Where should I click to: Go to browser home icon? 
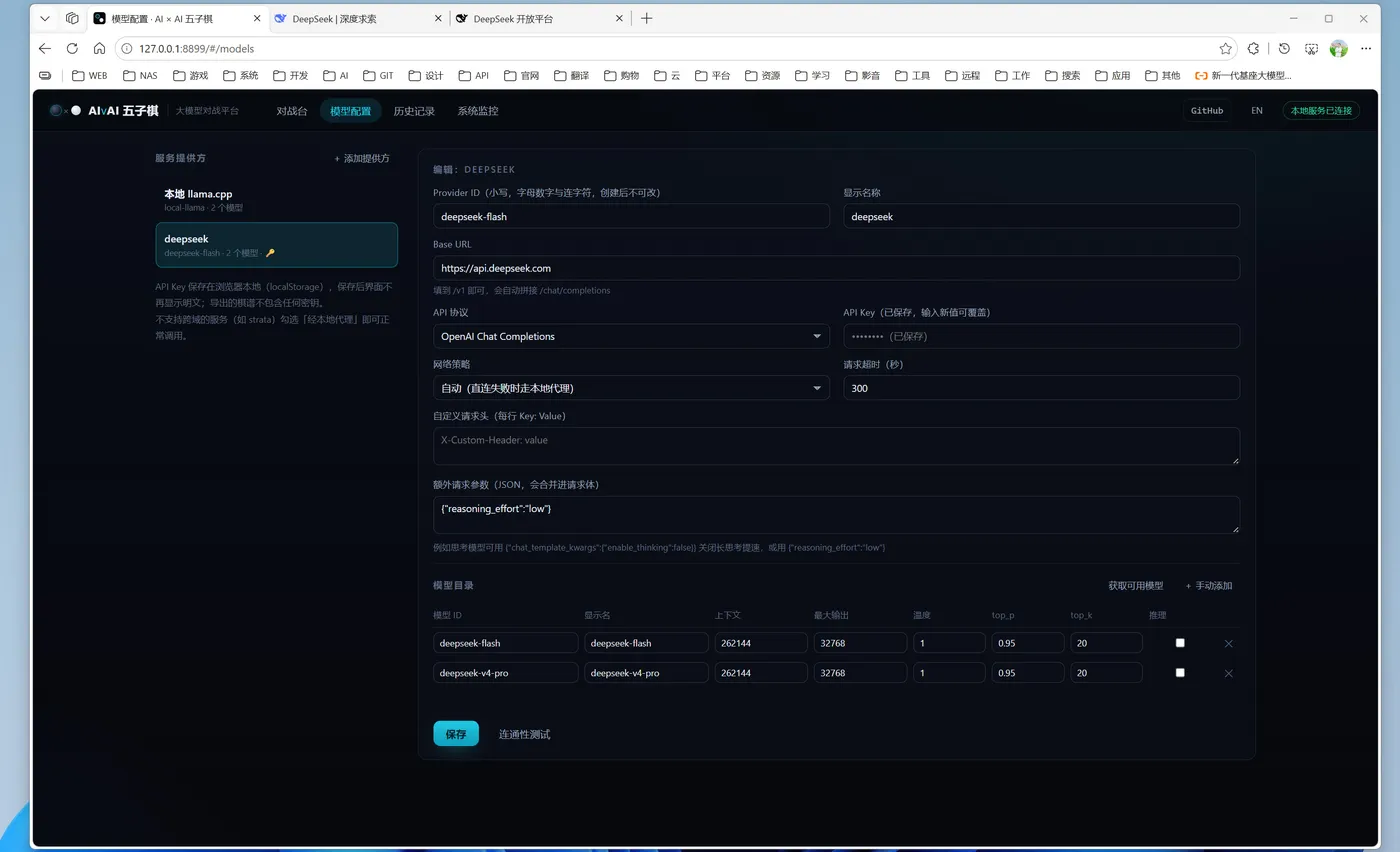pos(99,48)
